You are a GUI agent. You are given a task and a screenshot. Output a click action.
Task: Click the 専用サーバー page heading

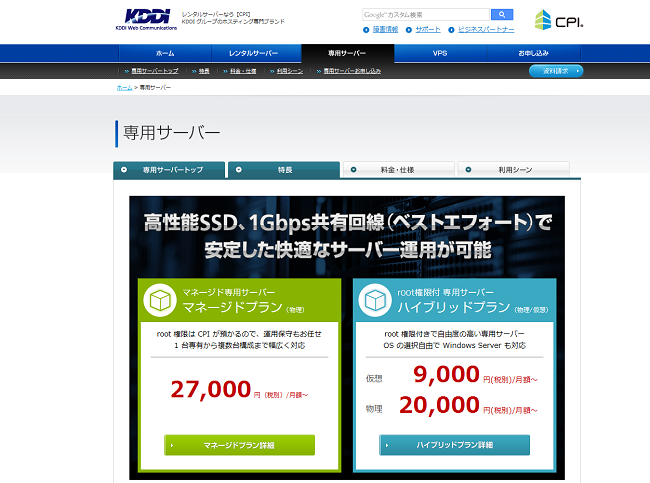[x=172, y=133]
